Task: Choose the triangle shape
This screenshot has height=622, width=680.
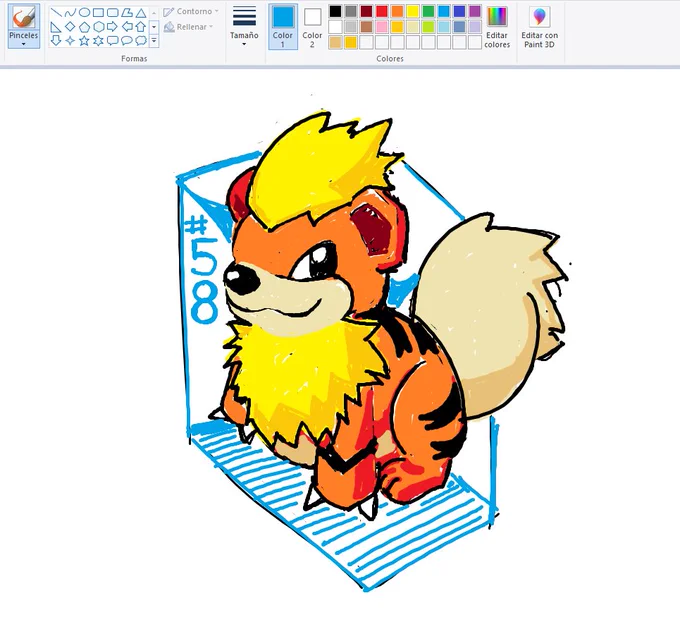Action: 141,13
